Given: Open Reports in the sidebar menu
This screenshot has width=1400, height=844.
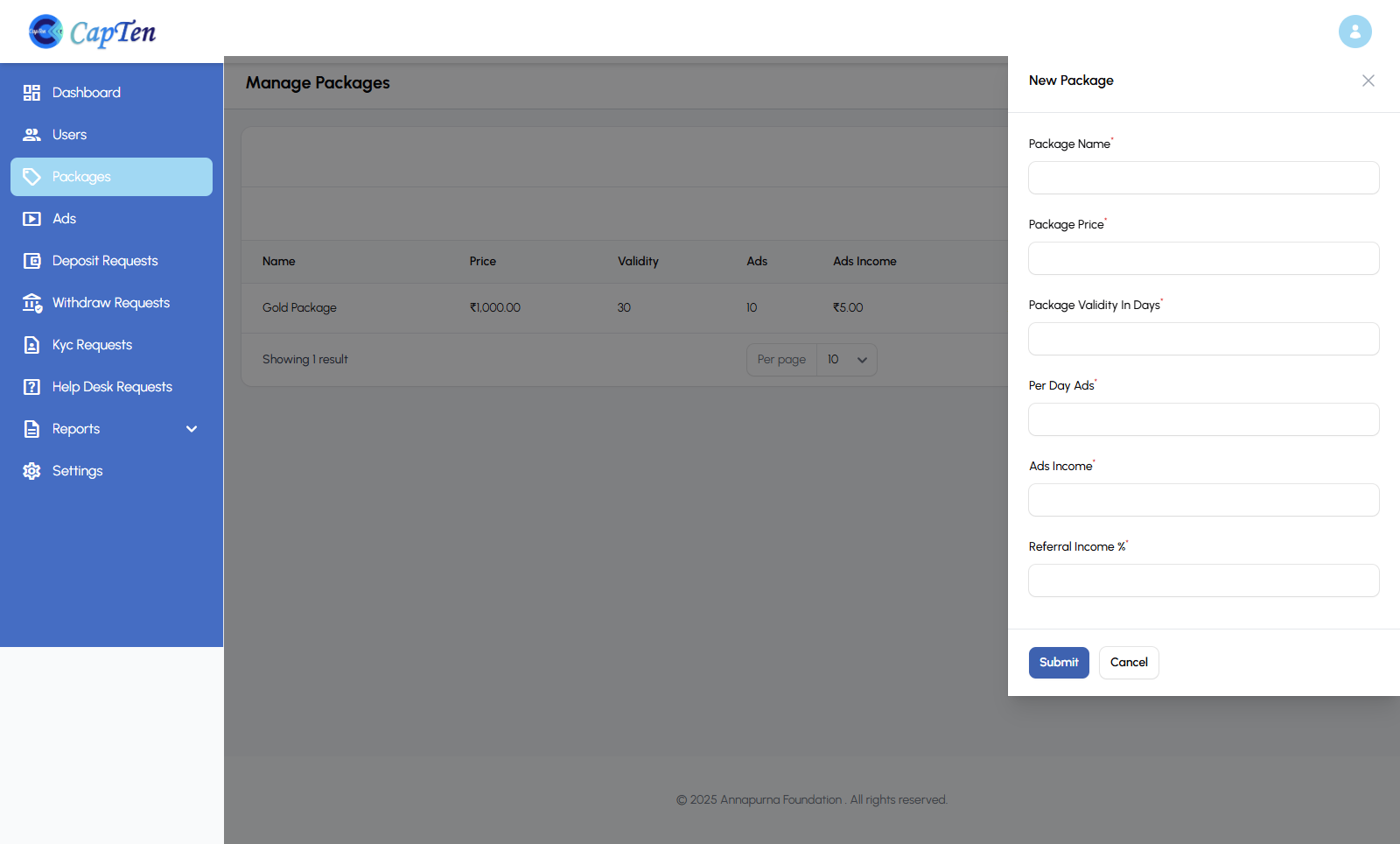Looking at the screenshot, I should pos(76,429).
